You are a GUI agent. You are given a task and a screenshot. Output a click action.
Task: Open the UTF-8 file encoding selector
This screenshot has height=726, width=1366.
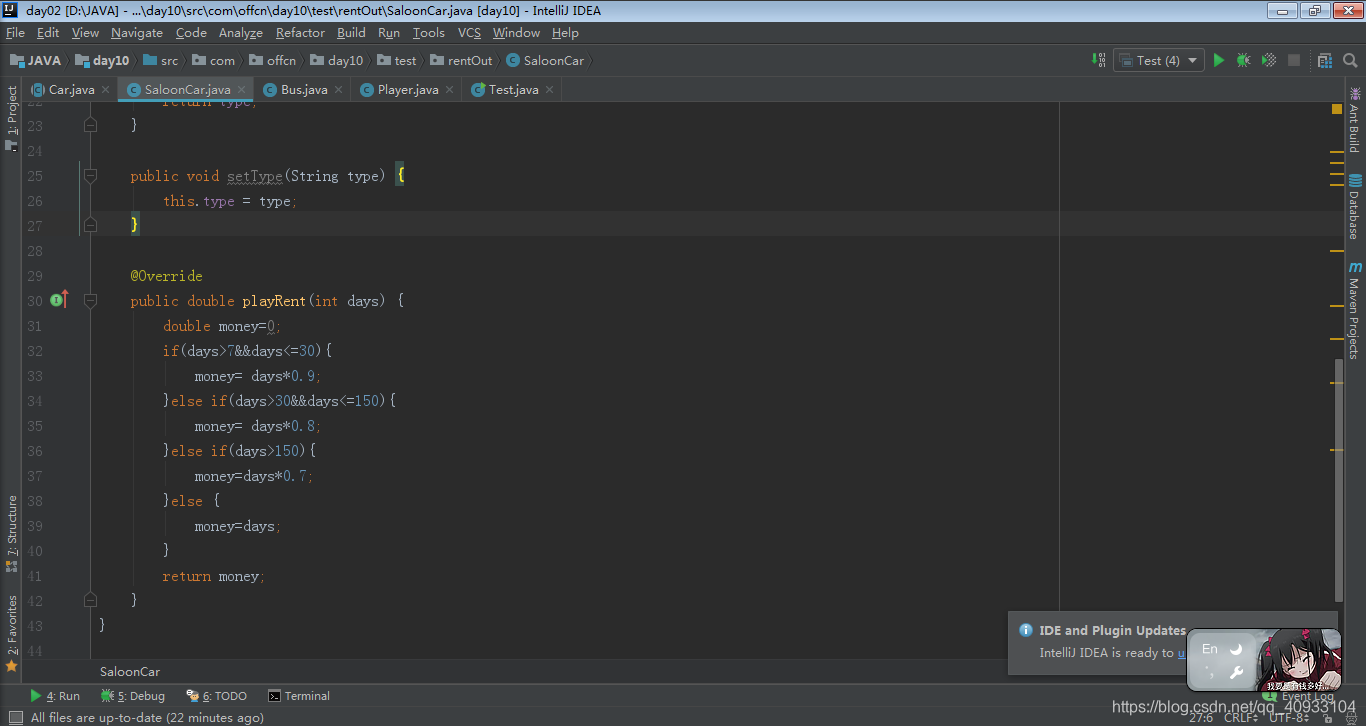tap(1291, 717)
